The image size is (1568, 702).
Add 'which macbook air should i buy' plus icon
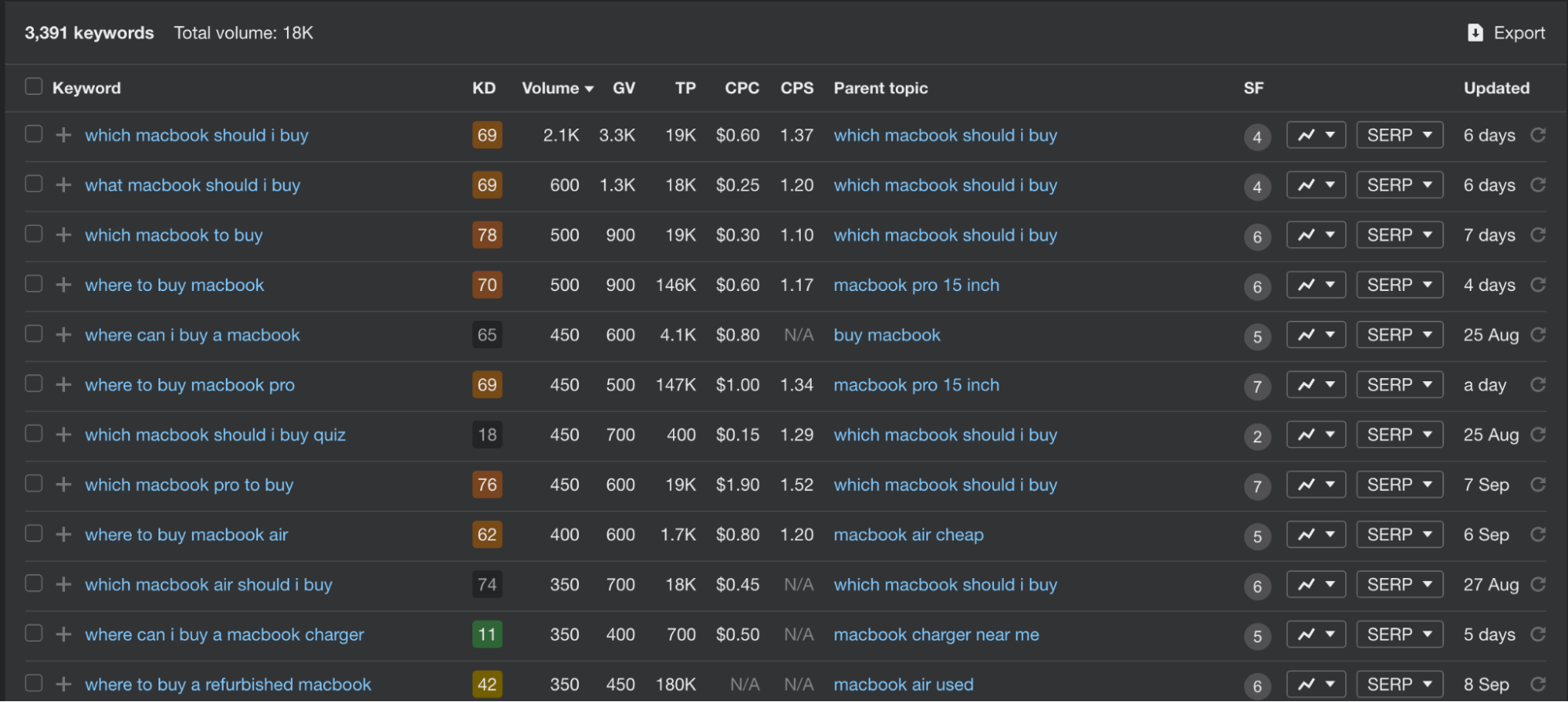(x=64, y=584)
